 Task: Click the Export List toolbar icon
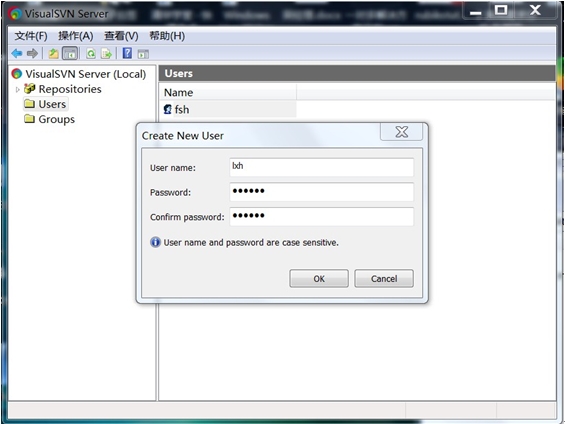click(x=106, y=54)
